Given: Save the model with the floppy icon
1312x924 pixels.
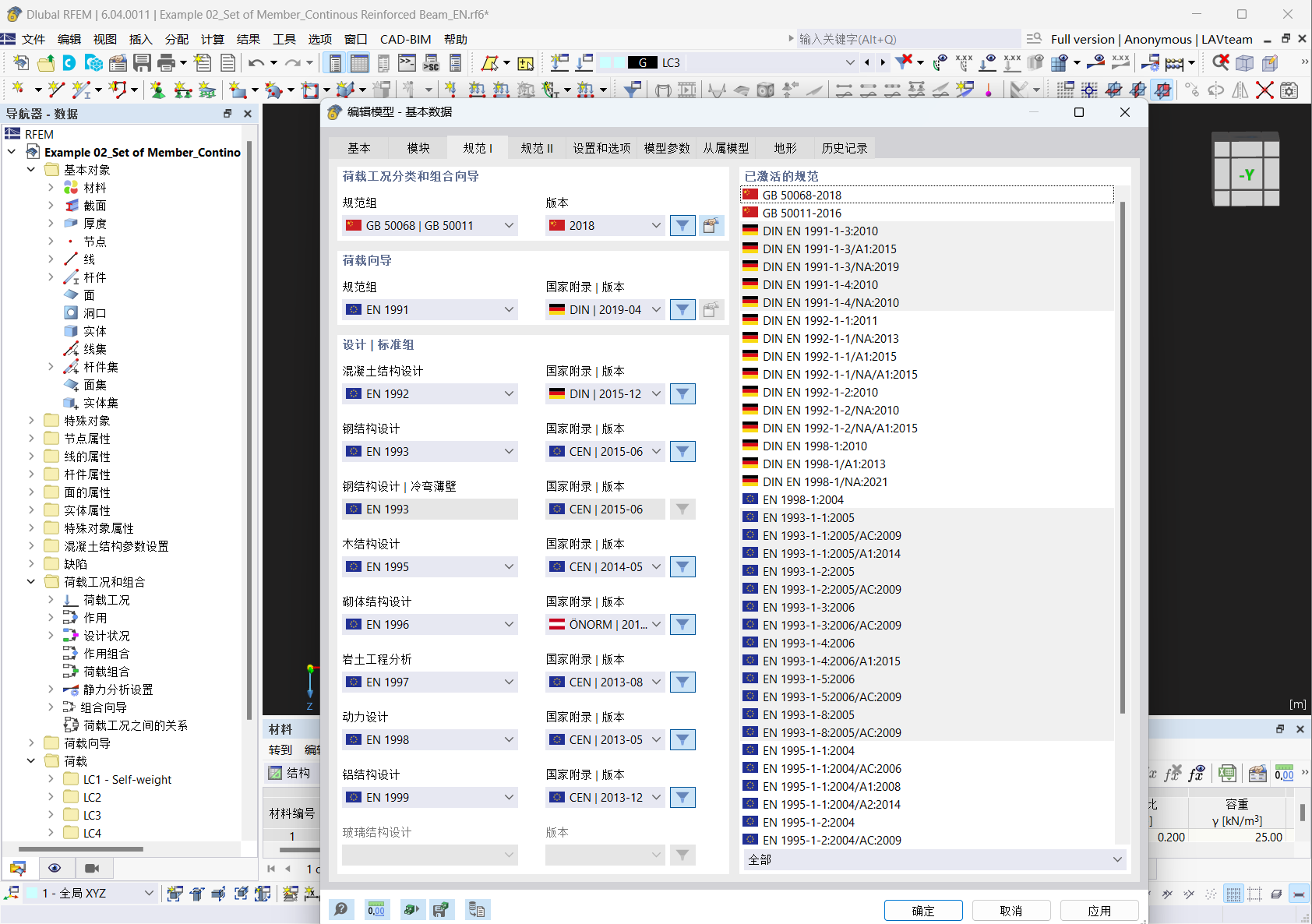Looking at the screenshot, I should [x=142, y=63].
